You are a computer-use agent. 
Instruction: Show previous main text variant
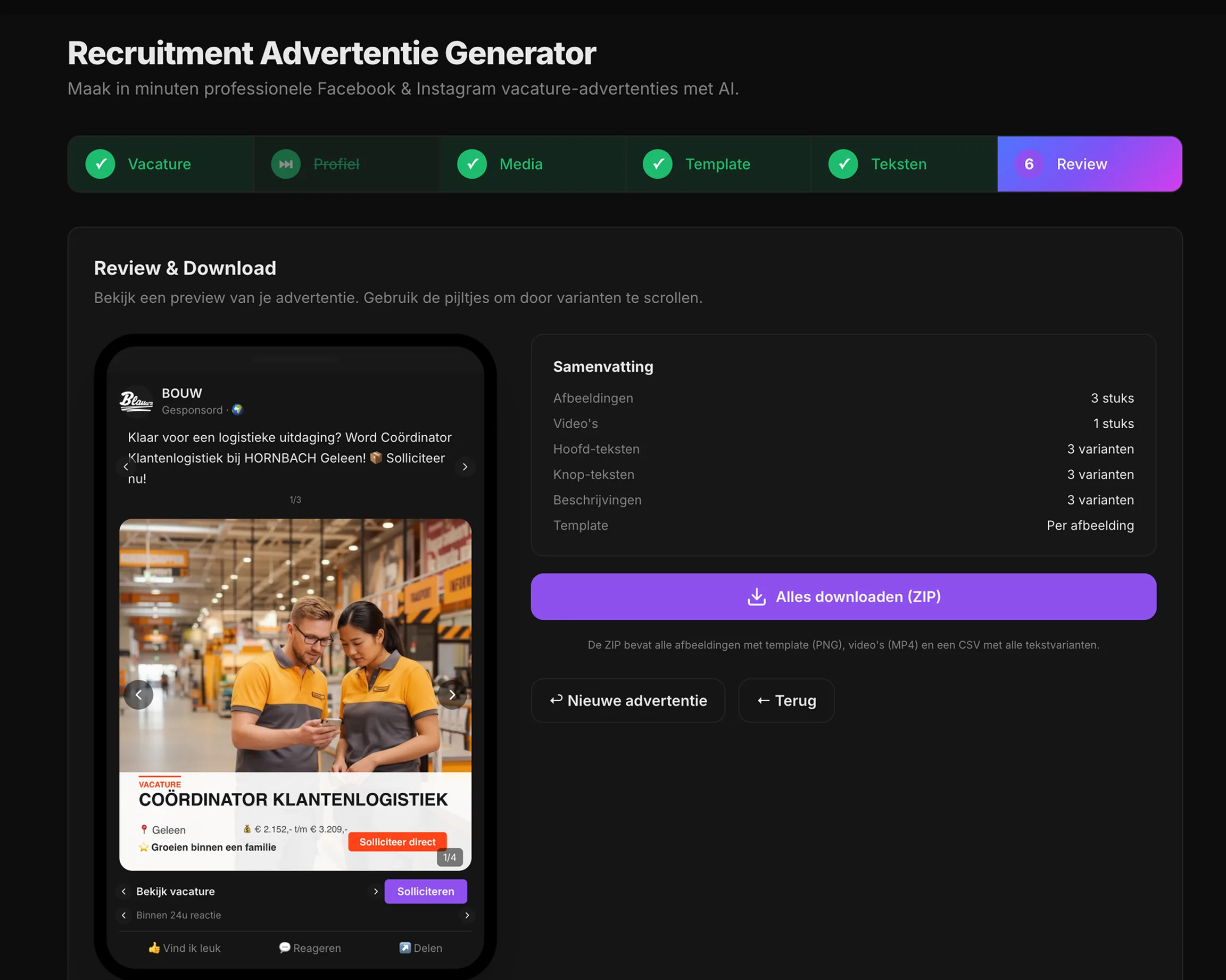[x=126, y=467]
